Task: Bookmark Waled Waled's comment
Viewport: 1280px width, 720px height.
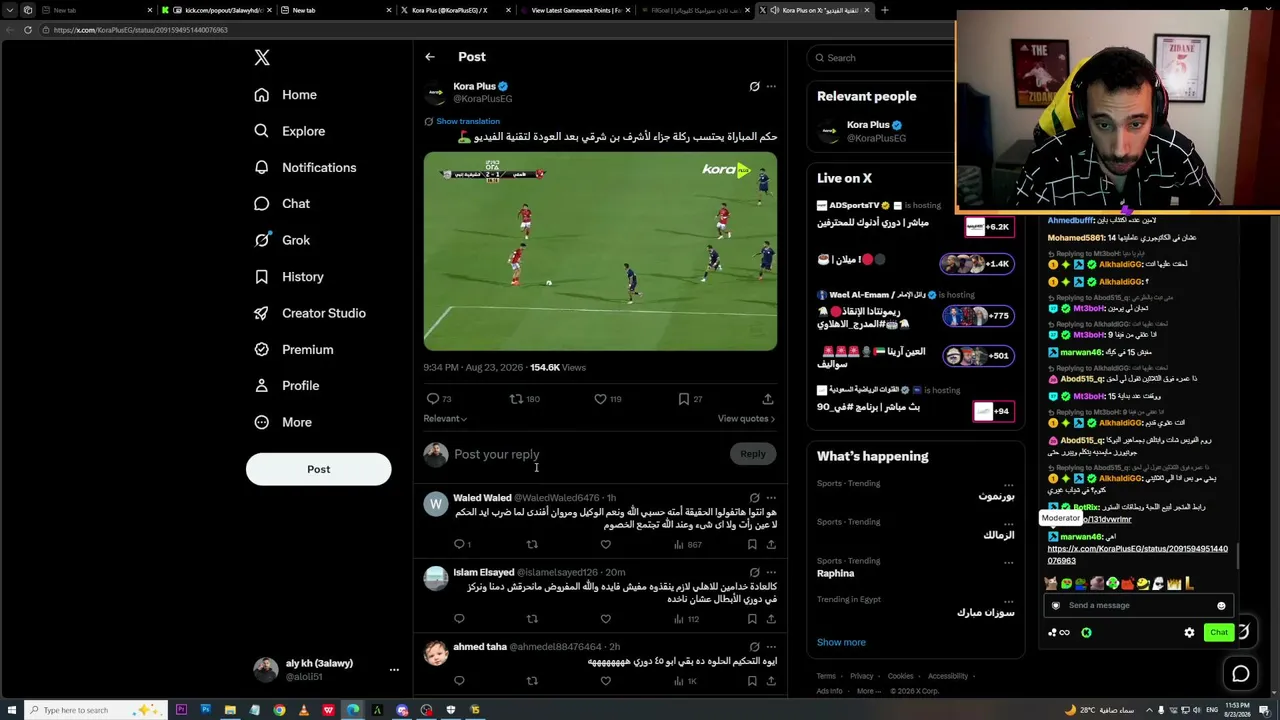Action: [x=752, y=545]
